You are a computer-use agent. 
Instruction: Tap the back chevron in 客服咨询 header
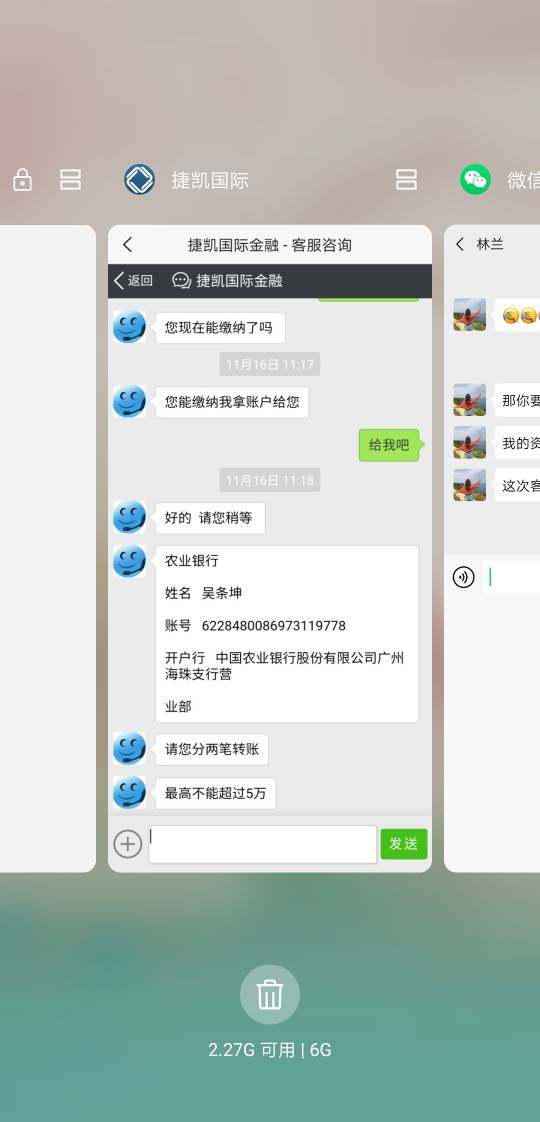(127, 245)
